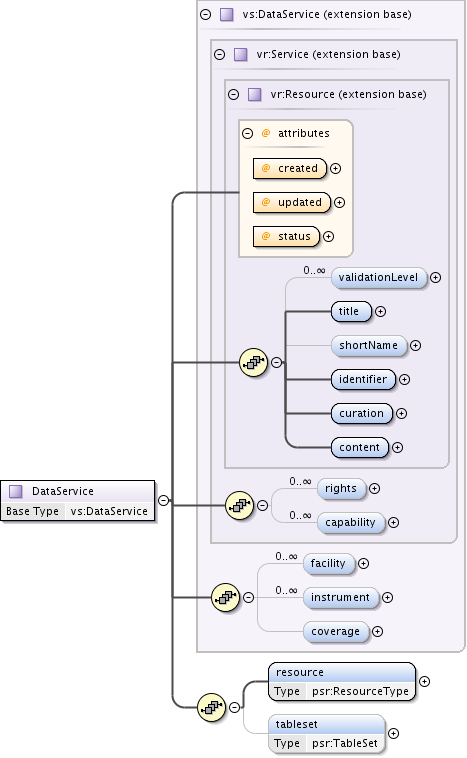The width and height of the screenshot is (467, 758).
Task: Select the created attribute node
Action: tap(290, 168)
